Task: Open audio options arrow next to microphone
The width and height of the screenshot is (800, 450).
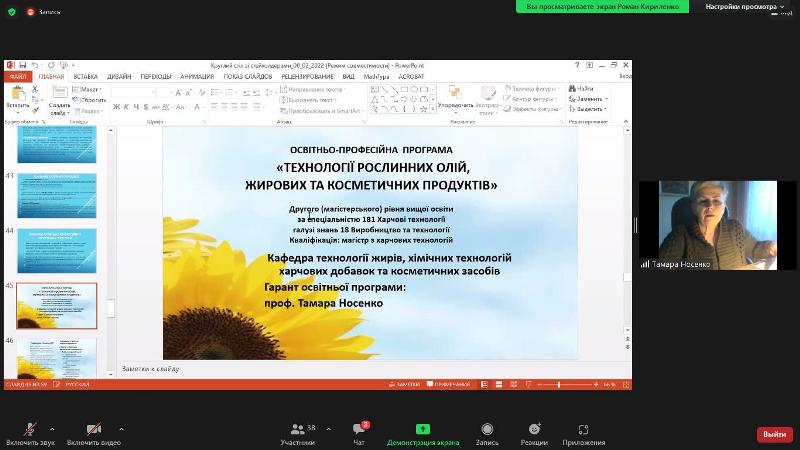Action: tap(52, 429)
